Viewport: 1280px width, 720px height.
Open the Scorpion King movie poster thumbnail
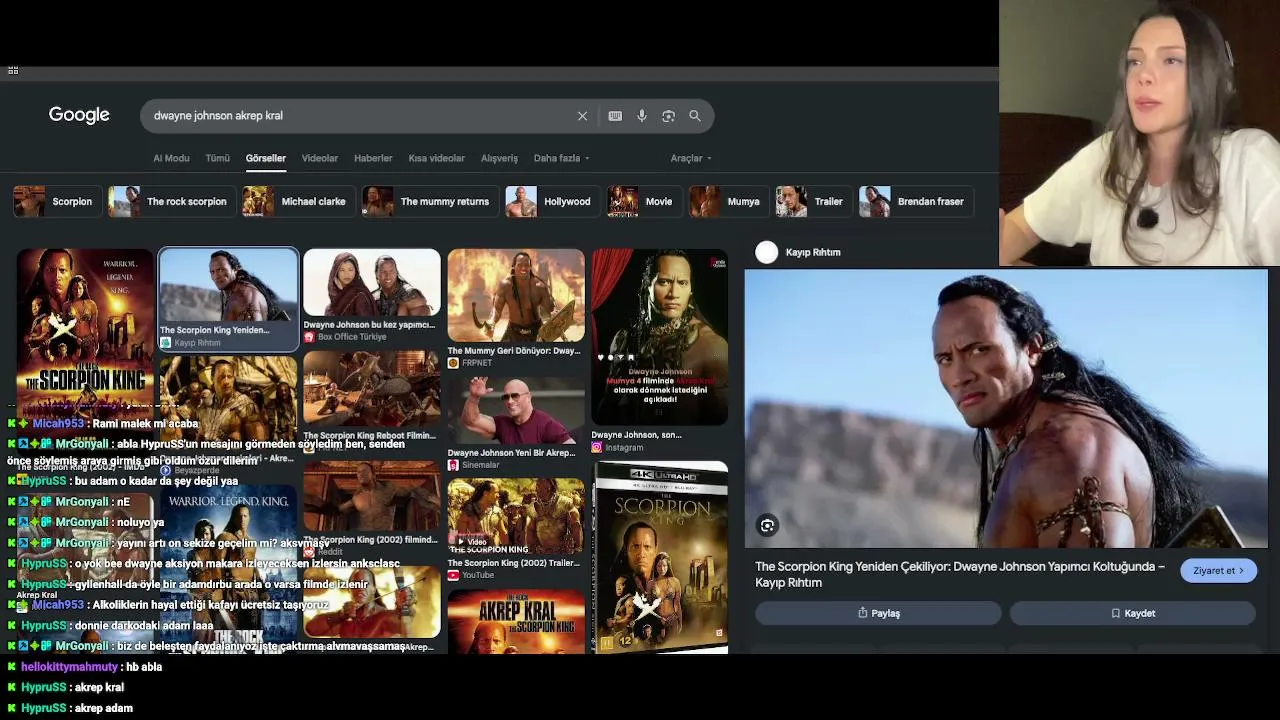coord(85,332)
